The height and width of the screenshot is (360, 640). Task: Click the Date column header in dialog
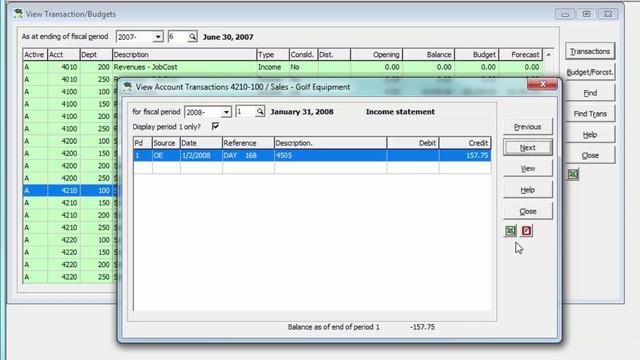(201, 143)
